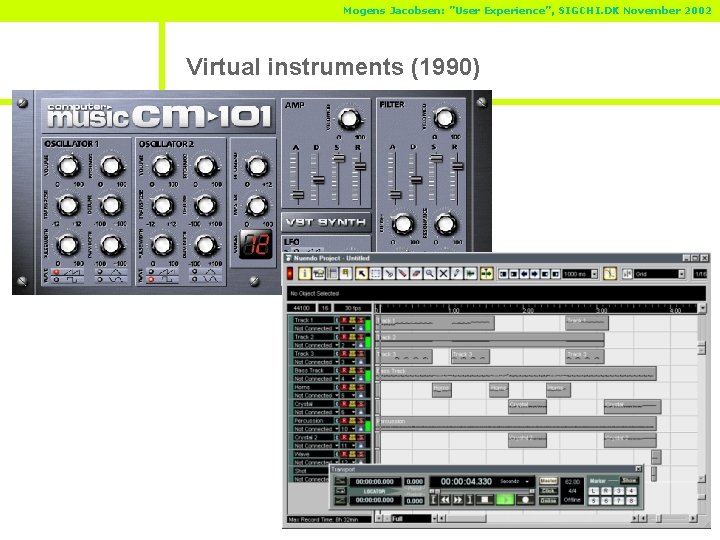This screenshot has width=720, height=540.
Task: Click the Fast Forward button in Transport
Action: 458,500
